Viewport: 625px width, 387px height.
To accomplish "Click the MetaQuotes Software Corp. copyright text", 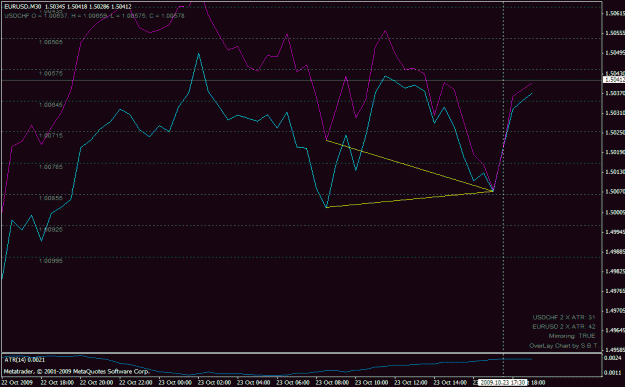I will (x=77, y=371).
